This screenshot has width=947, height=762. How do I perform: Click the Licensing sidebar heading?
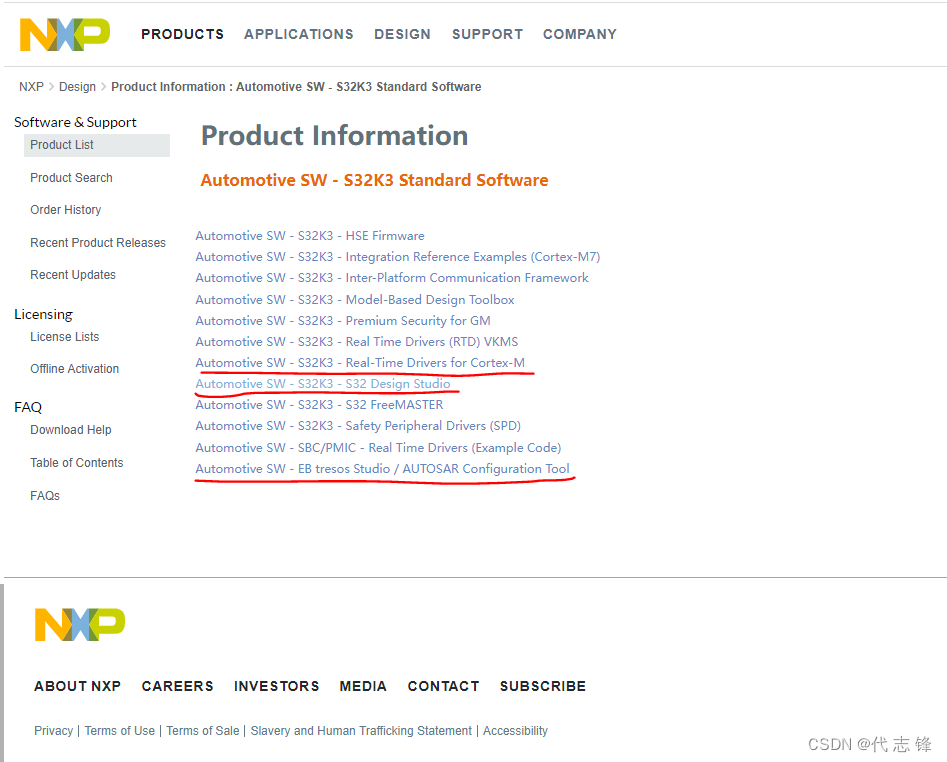[43, 315]
